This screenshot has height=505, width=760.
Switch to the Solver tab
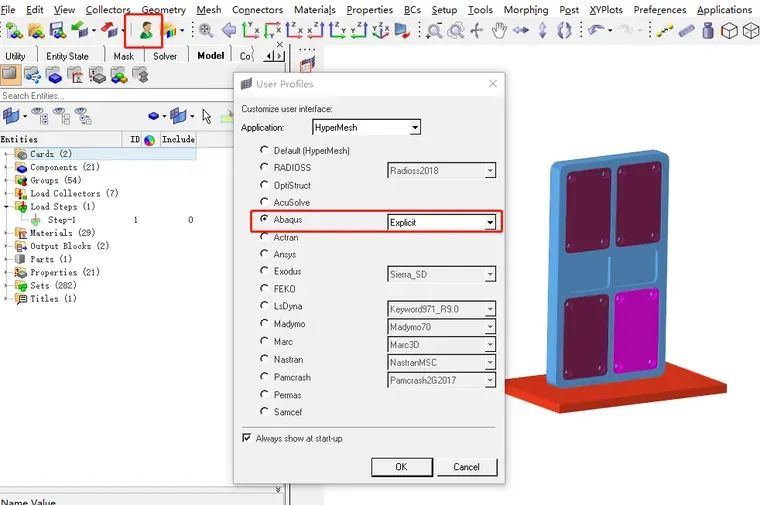(165, 56)
